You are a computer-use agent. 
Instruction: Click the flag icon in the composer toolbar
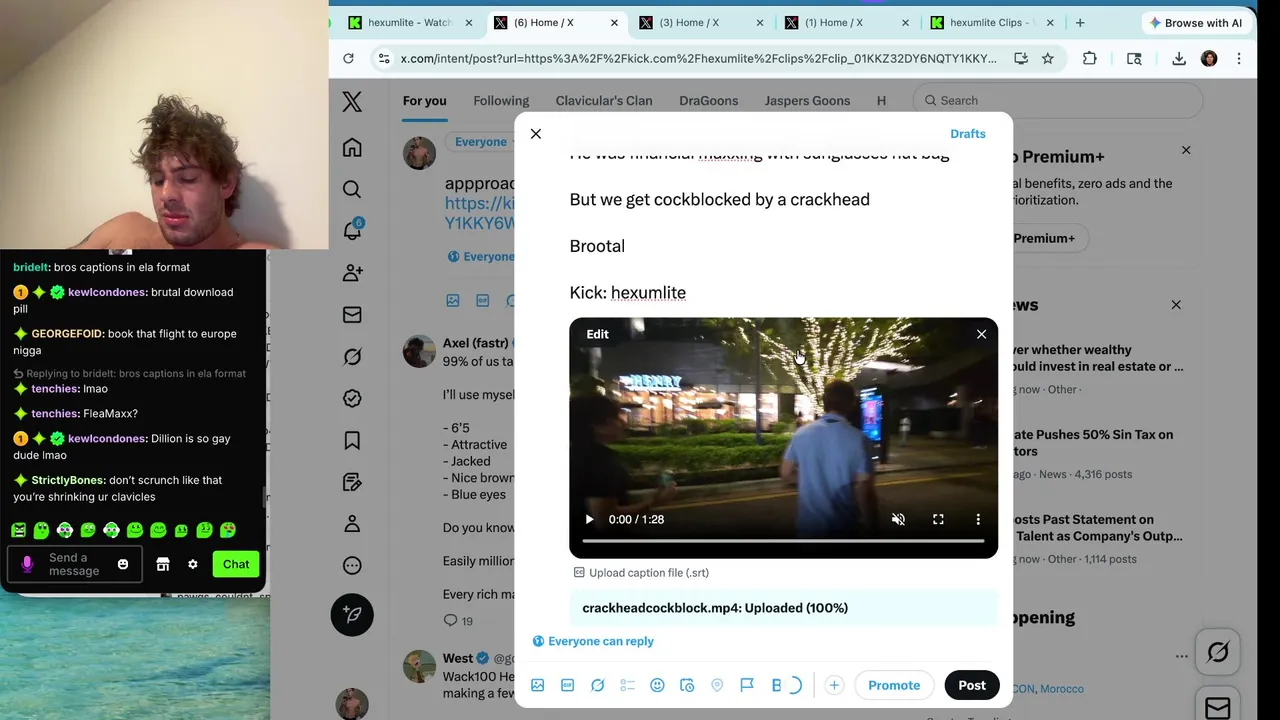[747, 685]
